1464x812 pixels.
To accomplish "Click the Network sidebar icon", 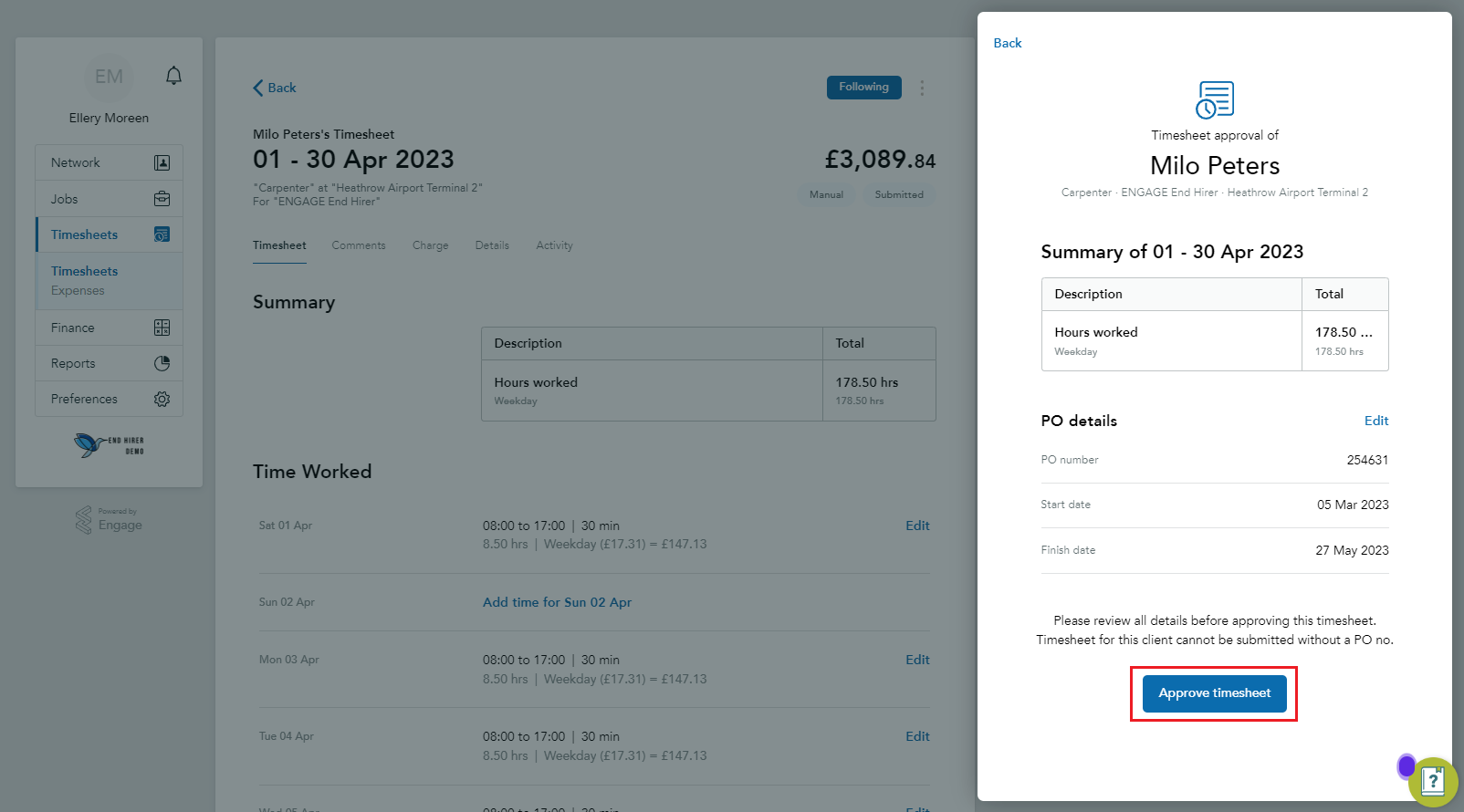I will tap(162, 162).
